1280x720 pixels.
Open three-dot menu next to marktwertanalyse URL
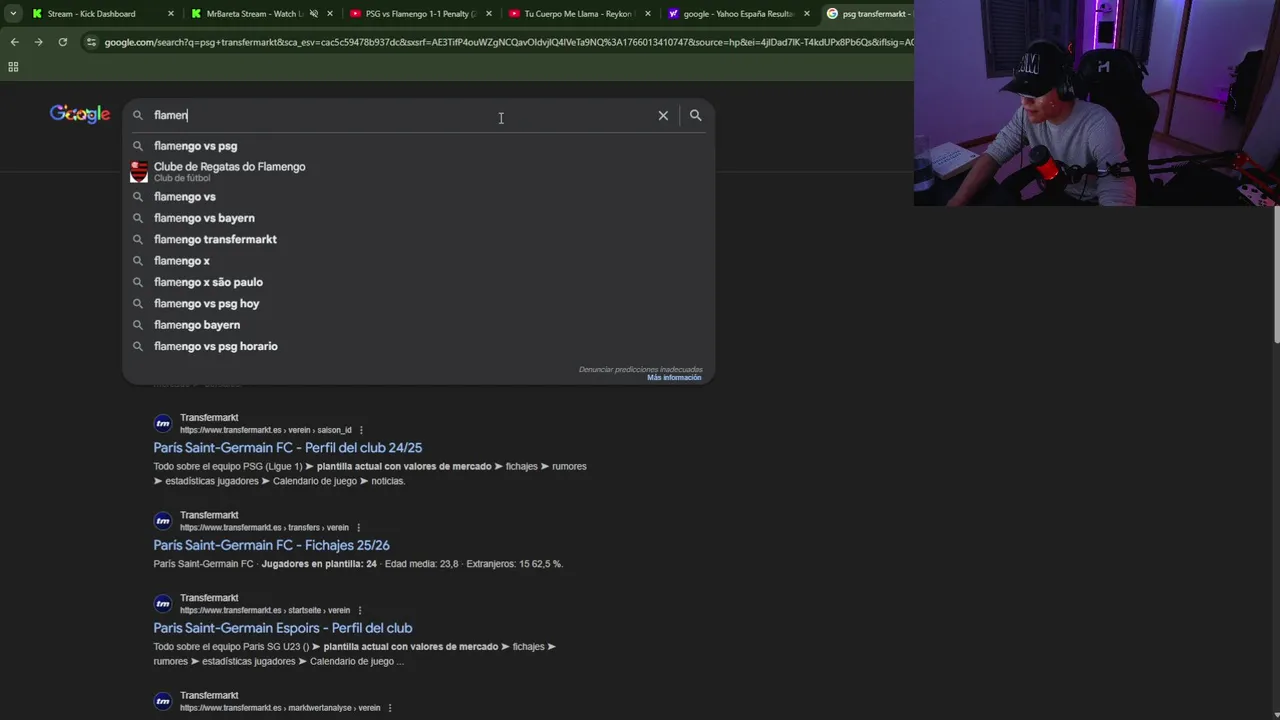coord(389,708)
